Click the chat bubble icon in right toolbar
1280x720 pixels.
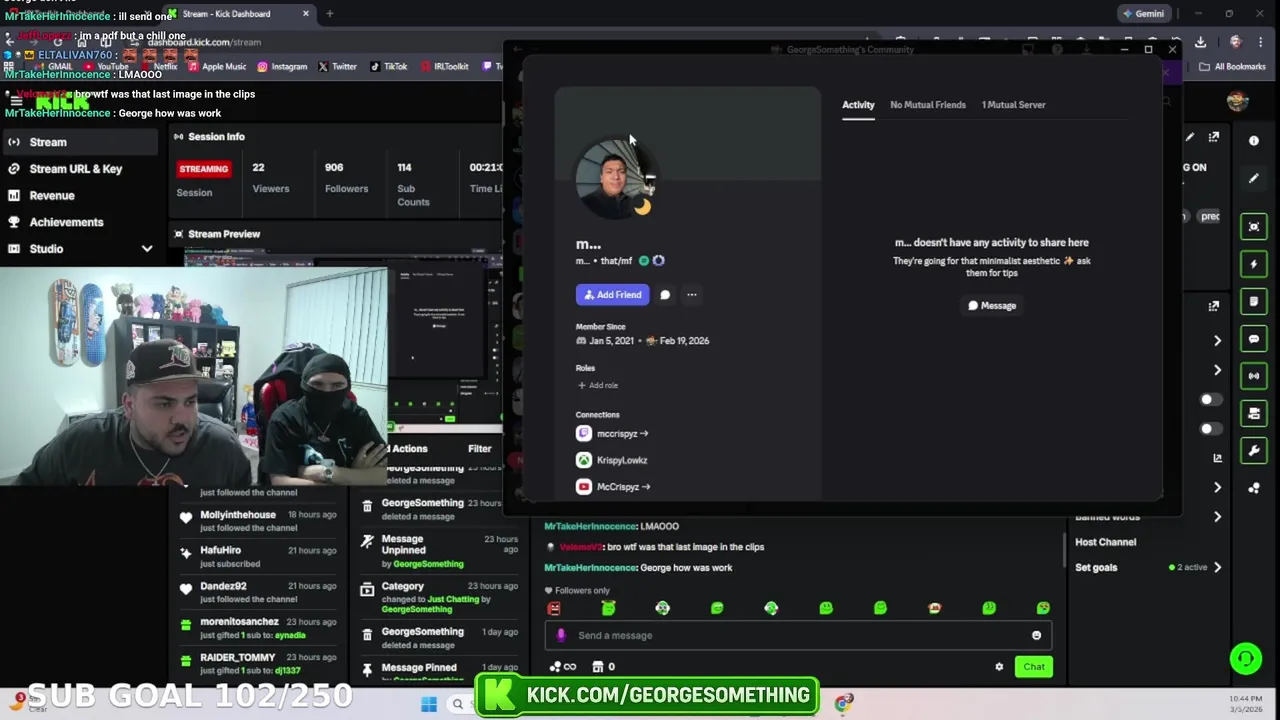pos(1254,339)
